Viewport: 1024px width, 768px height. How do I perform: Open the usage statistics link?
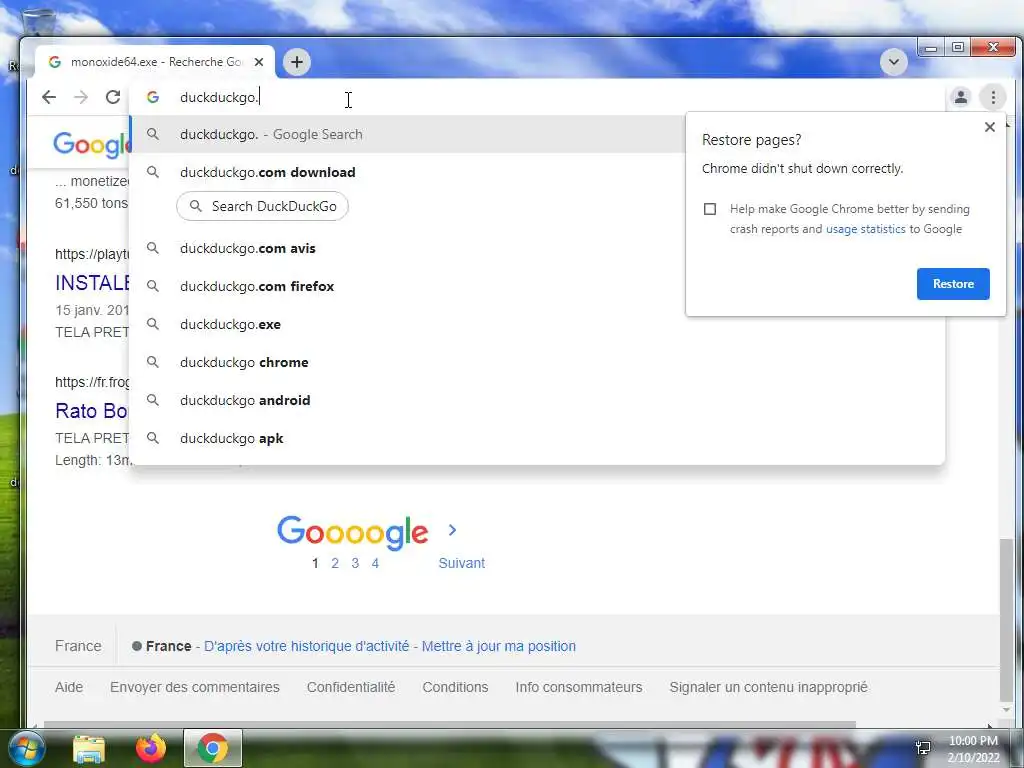click(865, 229)
